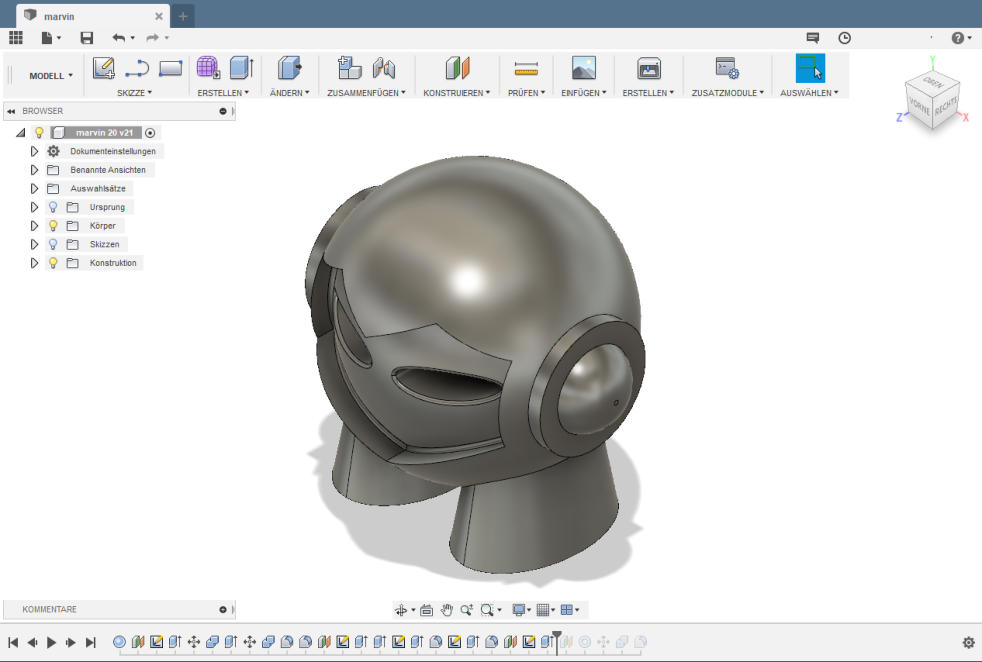The image size is (982, 662).
Task: Add a new document tab with plus
Action: point(183,16)
